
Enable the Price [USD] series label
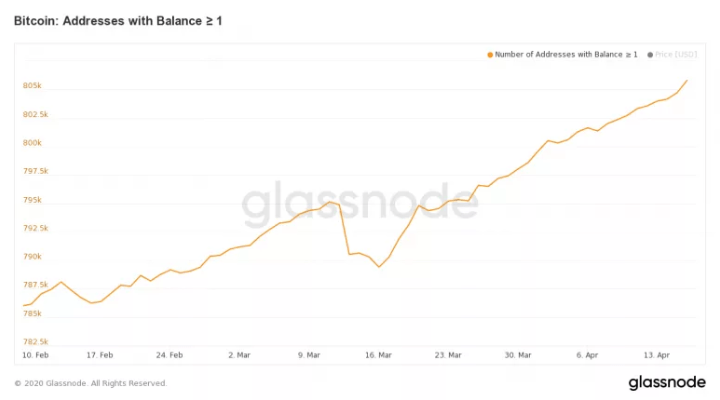coord(677,55)
